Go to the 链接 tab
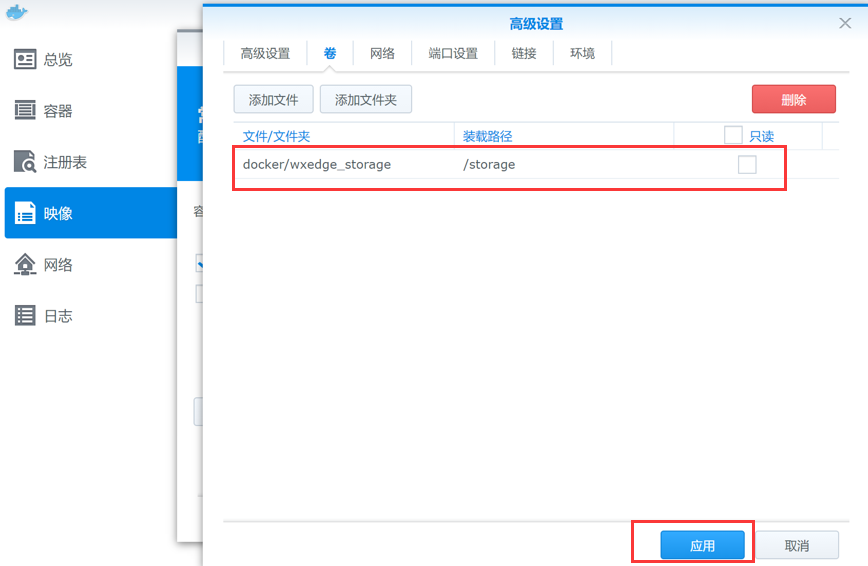Screen dimensions: 868x566 coord(524,54)
